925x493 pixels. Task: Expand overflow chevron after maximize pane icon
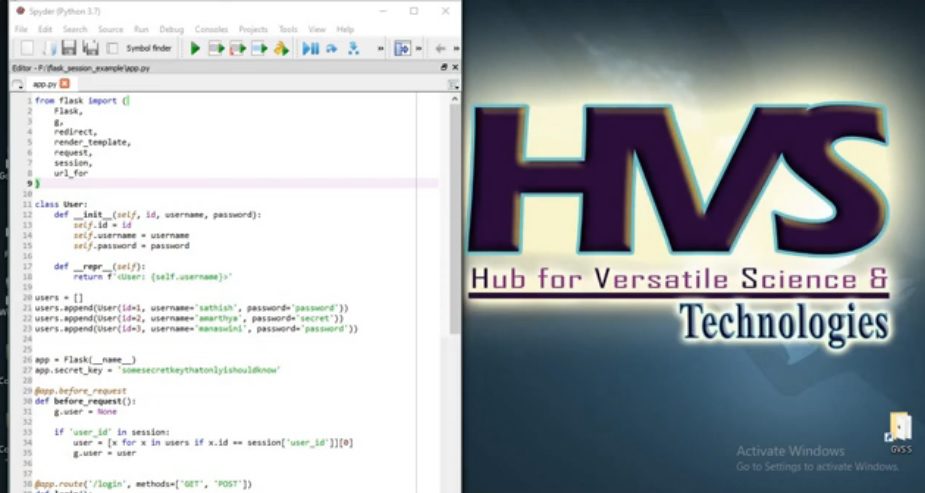tap(419, 48)
